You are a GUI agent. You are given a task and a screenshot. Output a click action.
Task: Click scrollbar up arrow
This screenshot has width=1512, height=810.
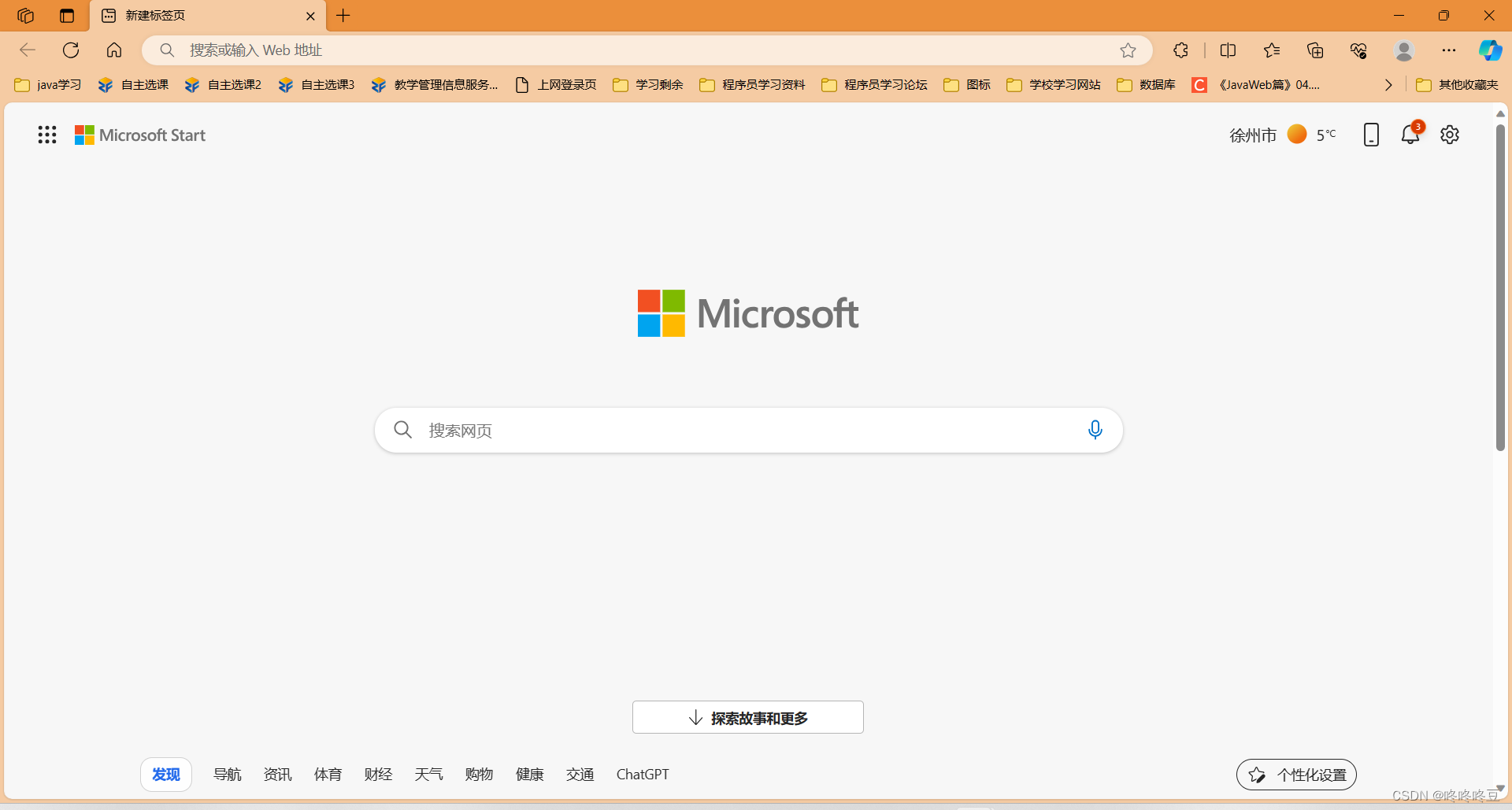point(1500,114)
